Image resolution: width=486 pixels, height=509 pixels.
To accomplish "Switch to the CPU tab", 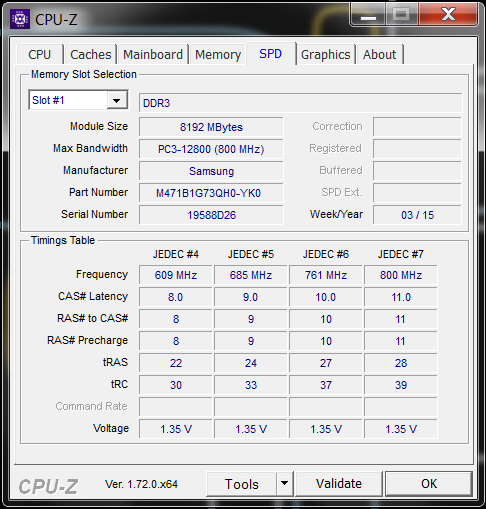I will tap(40, 54).
